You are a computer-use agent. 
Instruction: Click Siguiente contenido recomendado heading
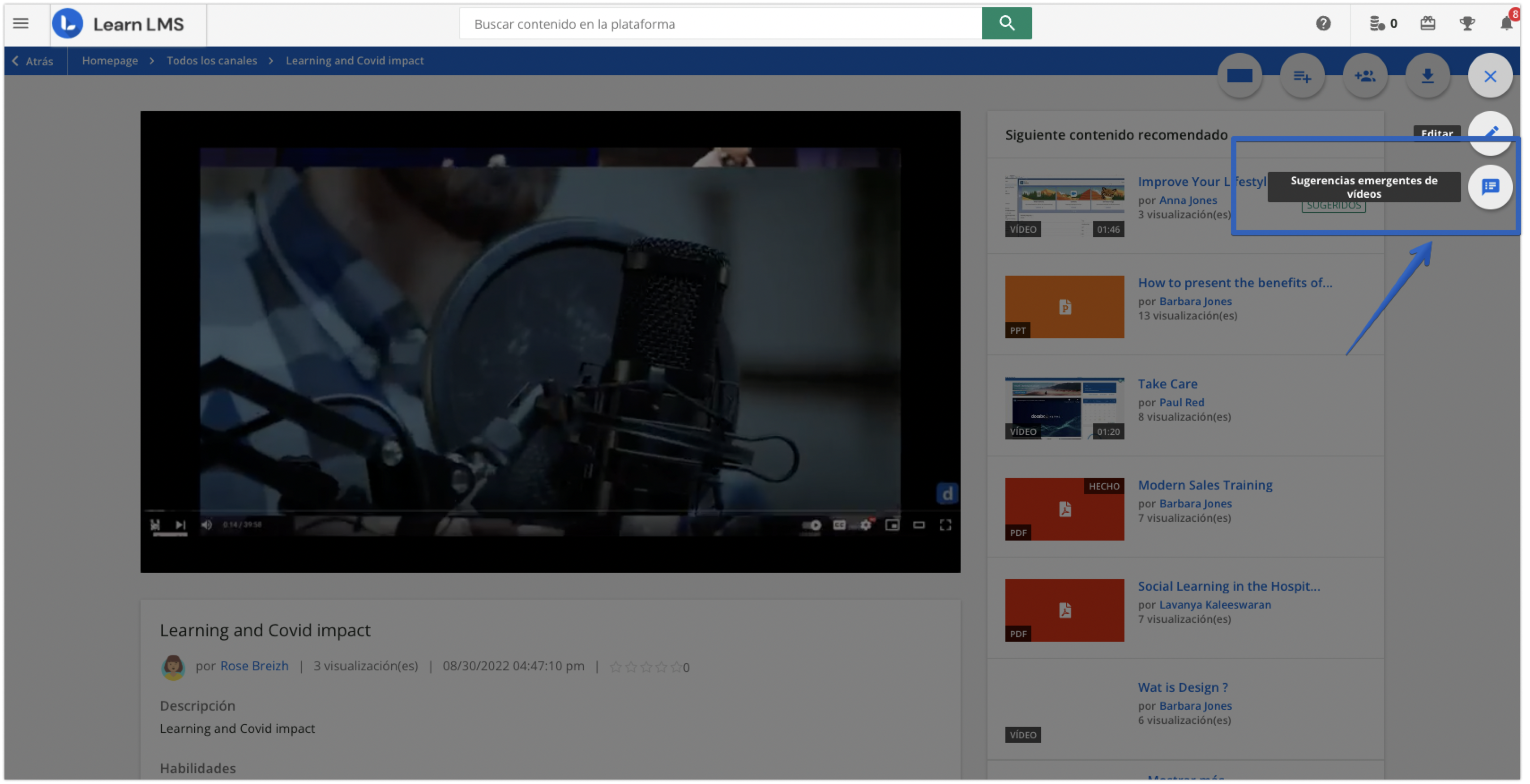coord(1116,135)
